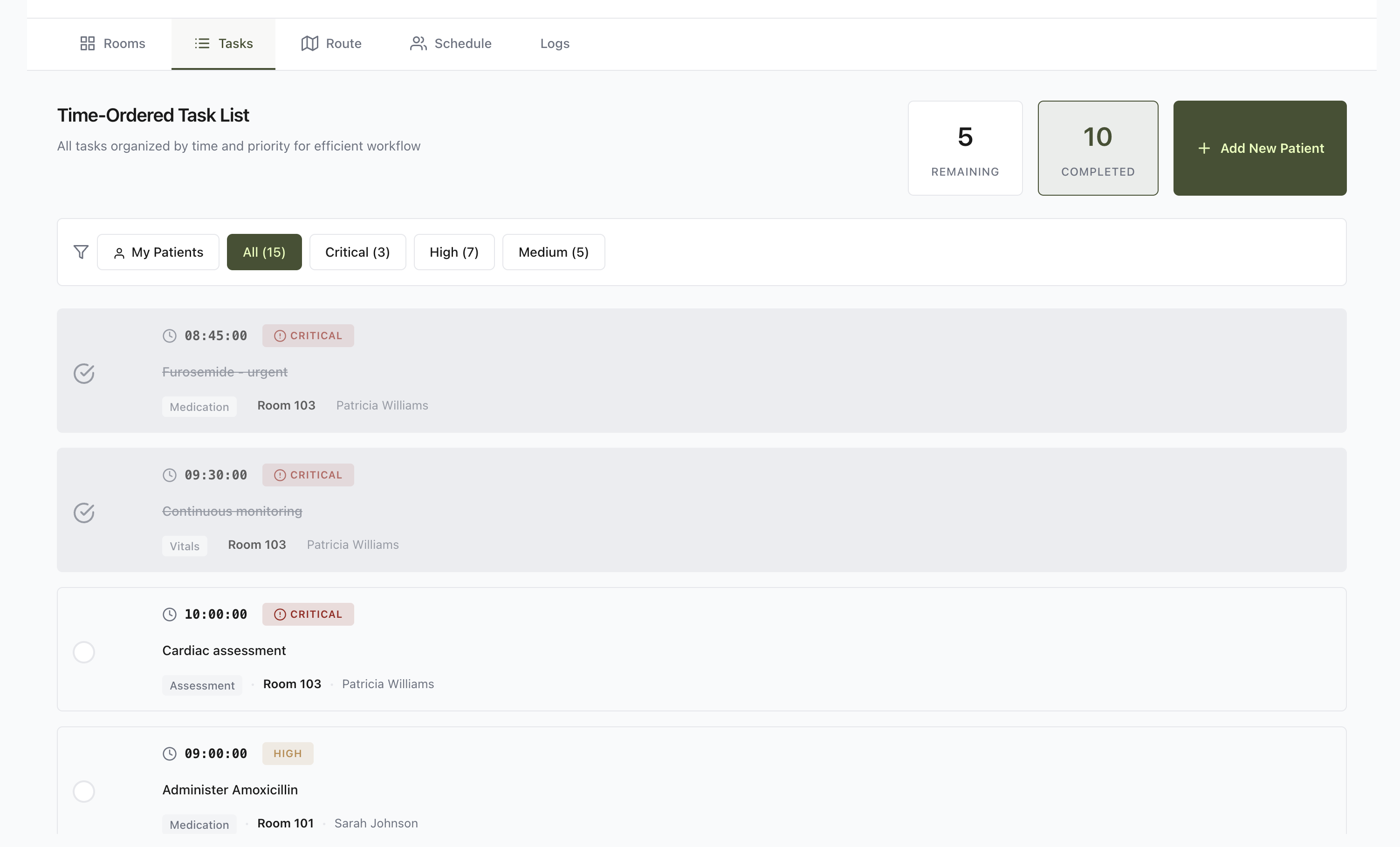Click the 10 Completed counter card
The image size is (1400, 847).
pyautogui.click(x=1097, y=148)
